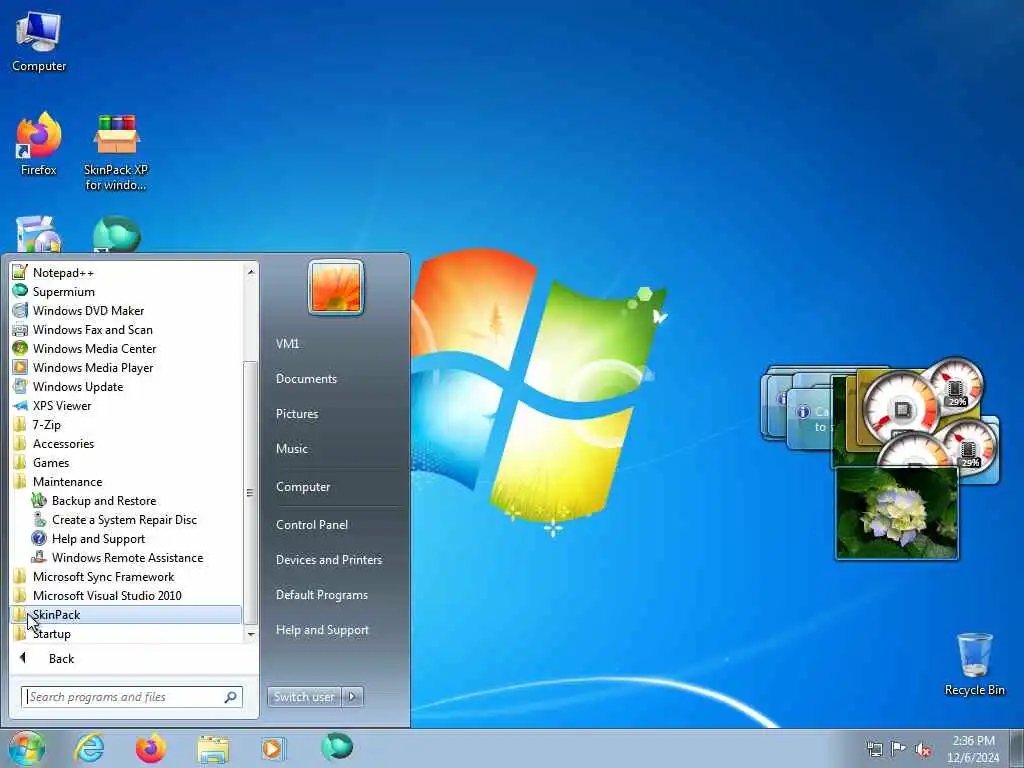Select the Computer desktop icon
Image resolution: width=1024 pixels, height=768 pixels.
click(39, 42)
